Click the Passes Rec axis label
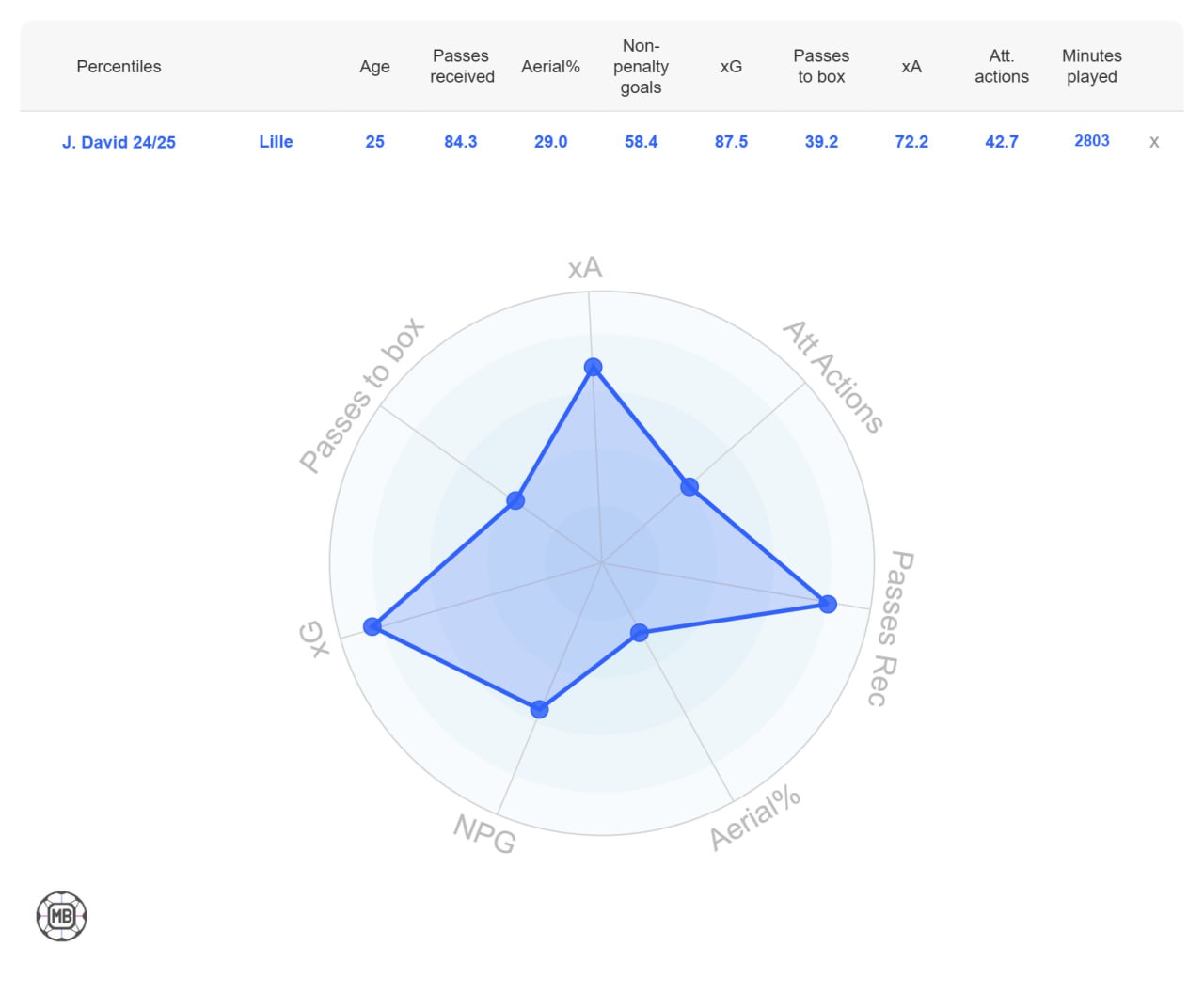This screenshot has width=1204, height=994. 889,628
